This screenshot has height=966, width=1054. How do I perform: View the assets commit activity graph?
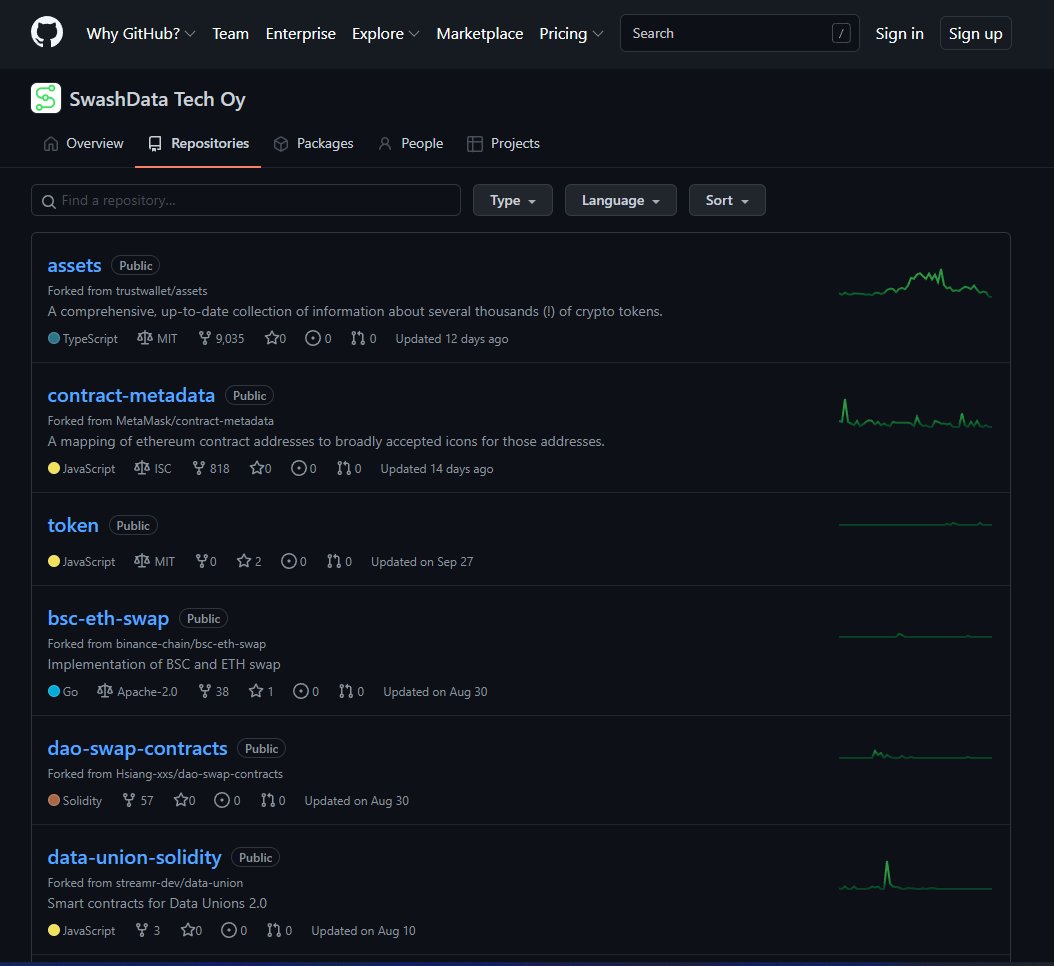[915, 282]
